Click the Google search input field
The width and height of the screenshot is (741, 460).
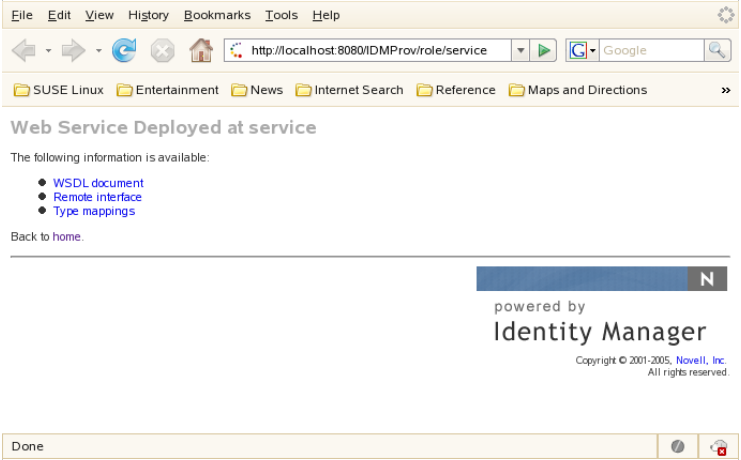(651, 50)
